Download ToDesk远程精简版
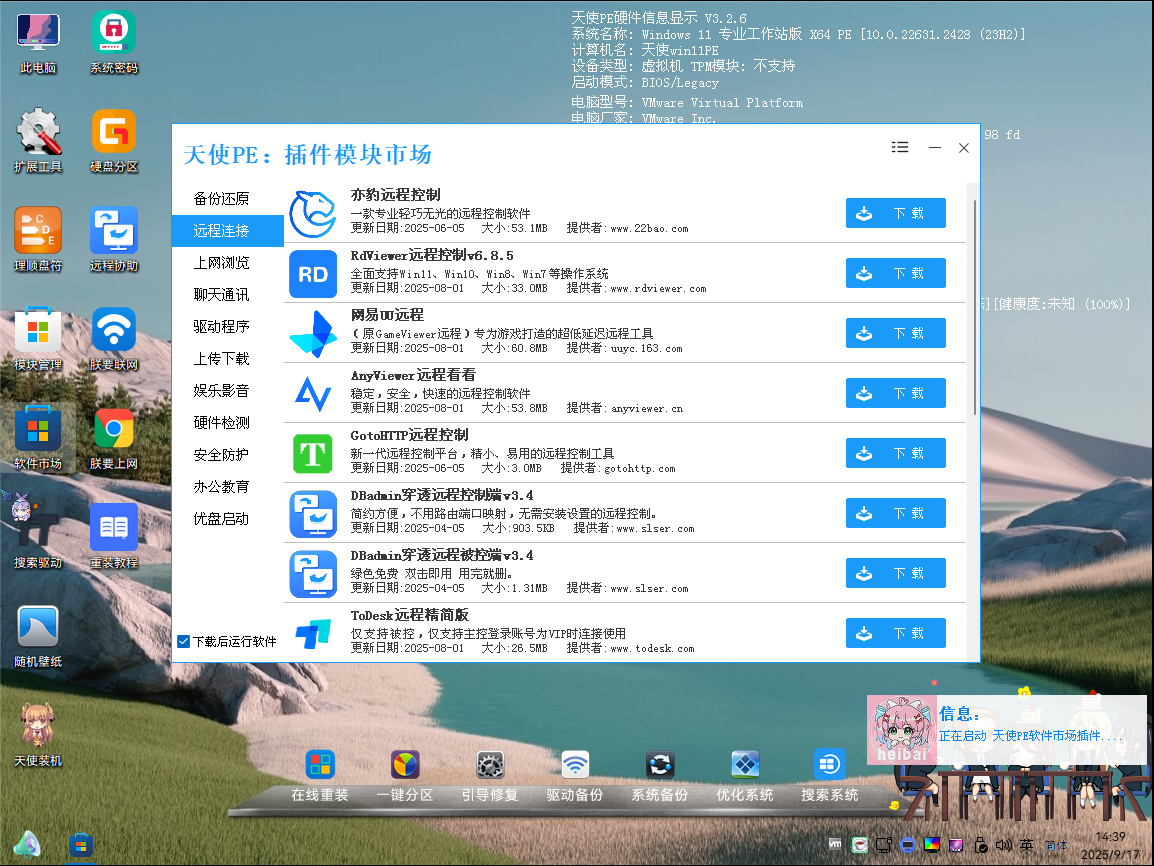Screen dimensions: 1154x866 896,633
